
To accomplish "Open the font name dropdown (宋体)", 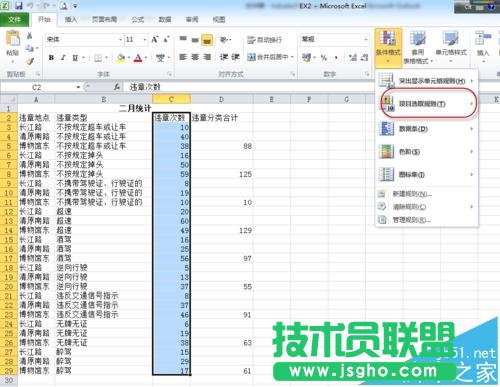I will (120, 40).
